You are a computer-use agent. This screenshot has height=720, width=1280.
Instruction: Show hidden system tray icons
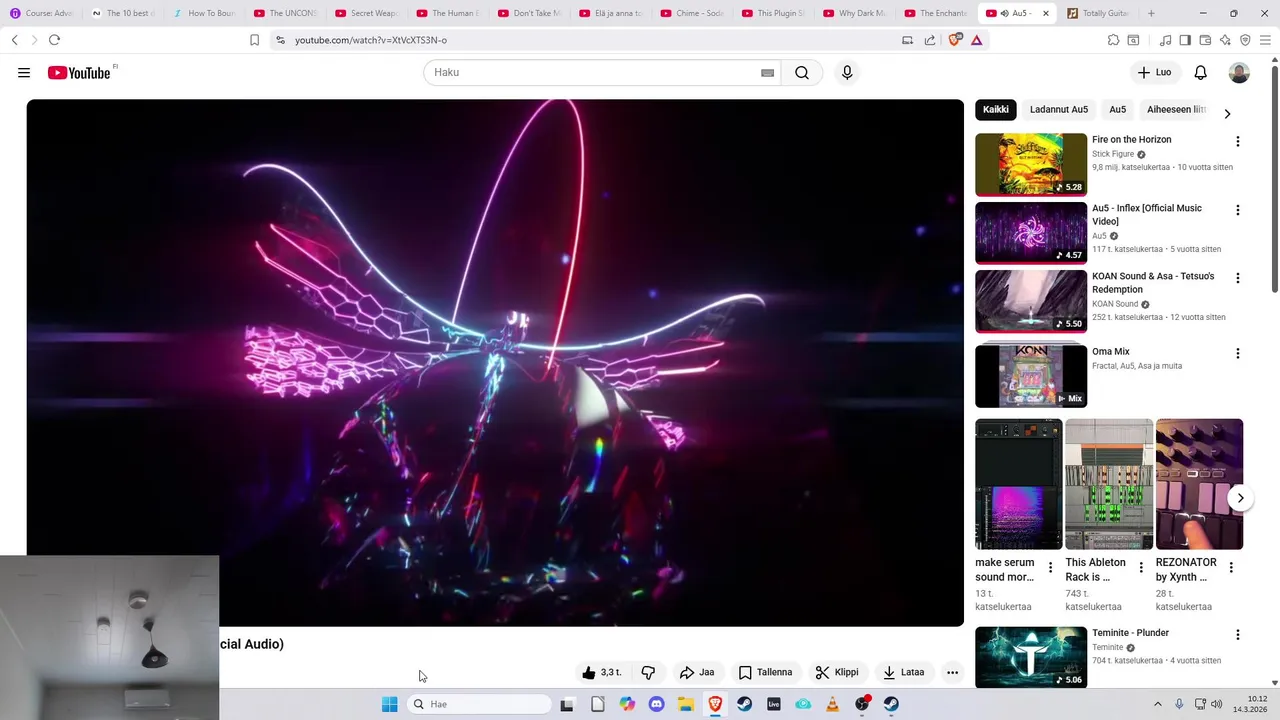[x=1158, y=704]
